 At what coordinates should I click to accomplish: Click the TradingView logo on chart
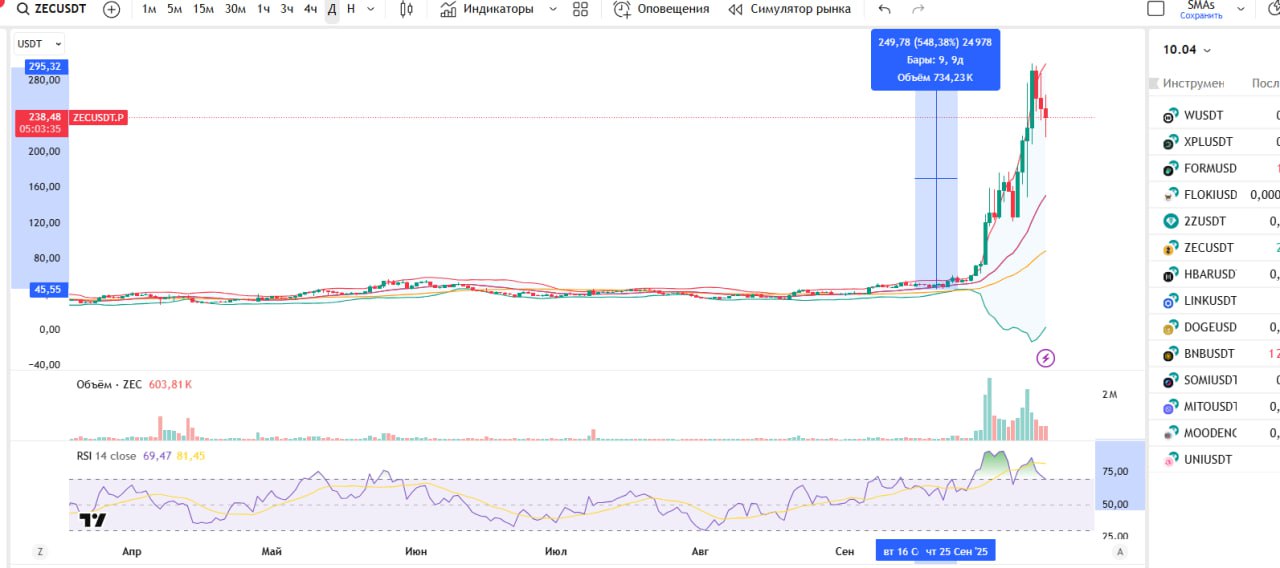point(93,520)
